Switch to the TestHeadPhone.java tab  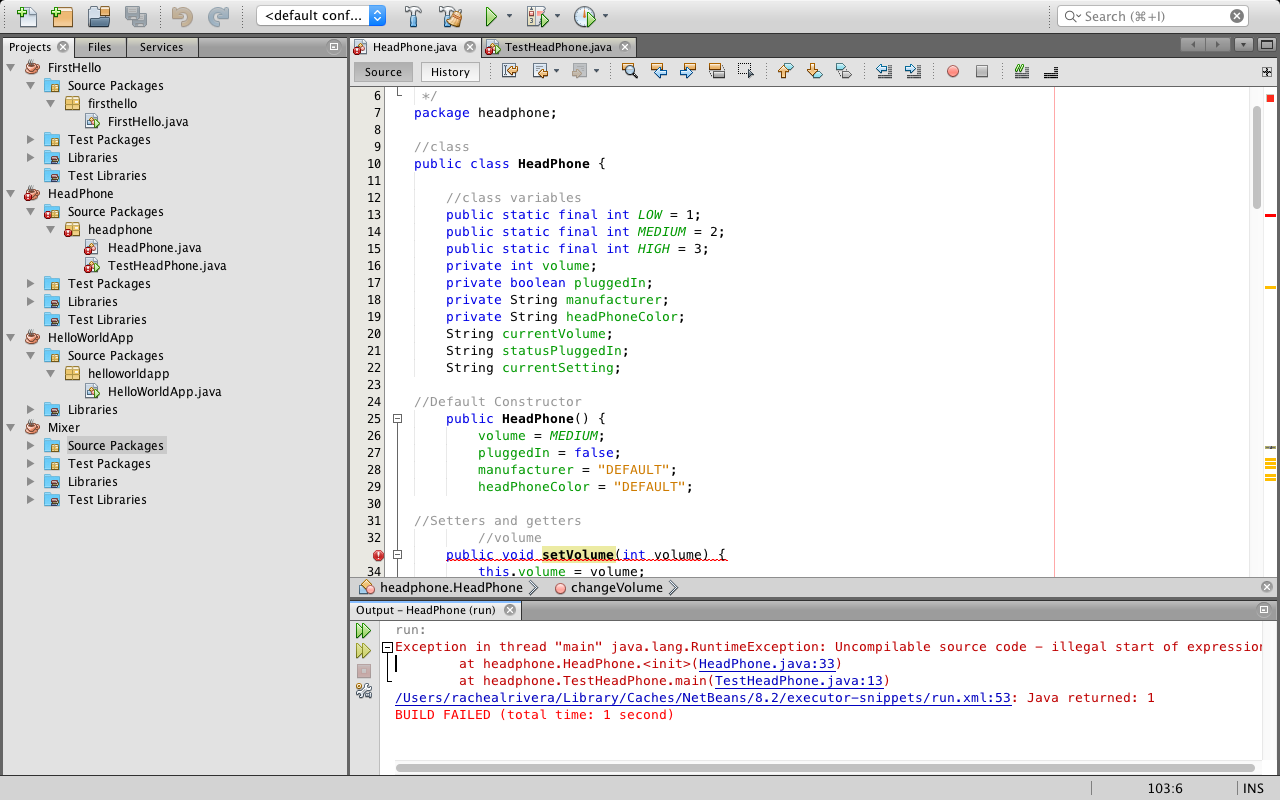tap(558, 47)
